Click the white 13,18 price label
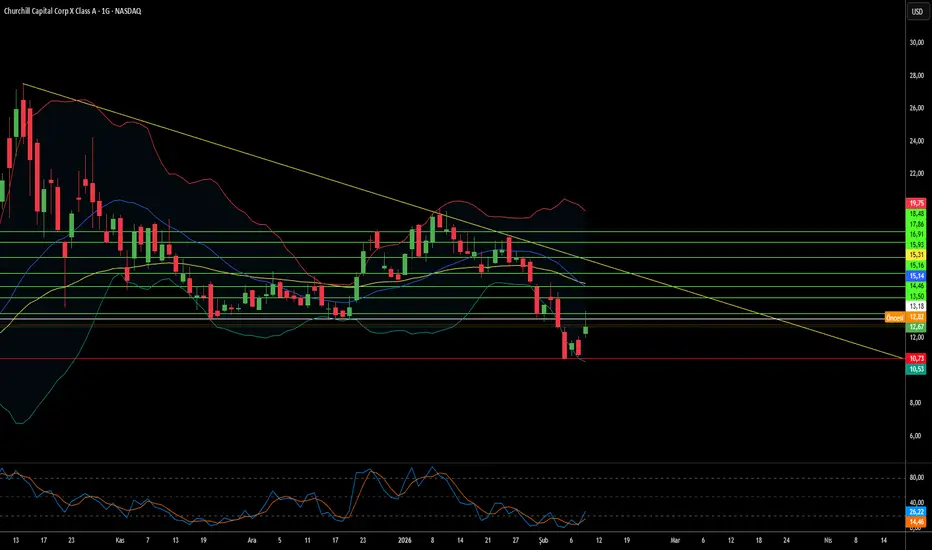 pos(915,307)
